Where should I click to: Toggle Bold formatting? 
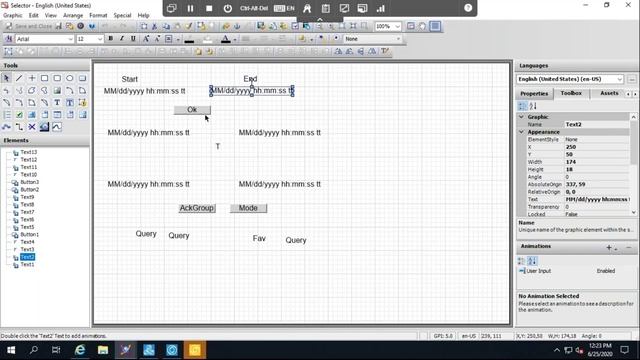(x=110, y=39)
